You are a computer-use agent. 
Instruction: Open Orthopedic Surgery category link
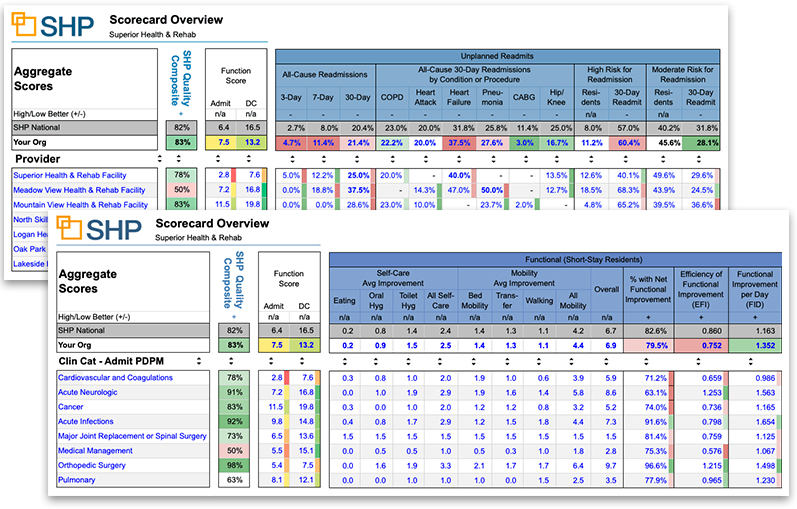point(91,465)
